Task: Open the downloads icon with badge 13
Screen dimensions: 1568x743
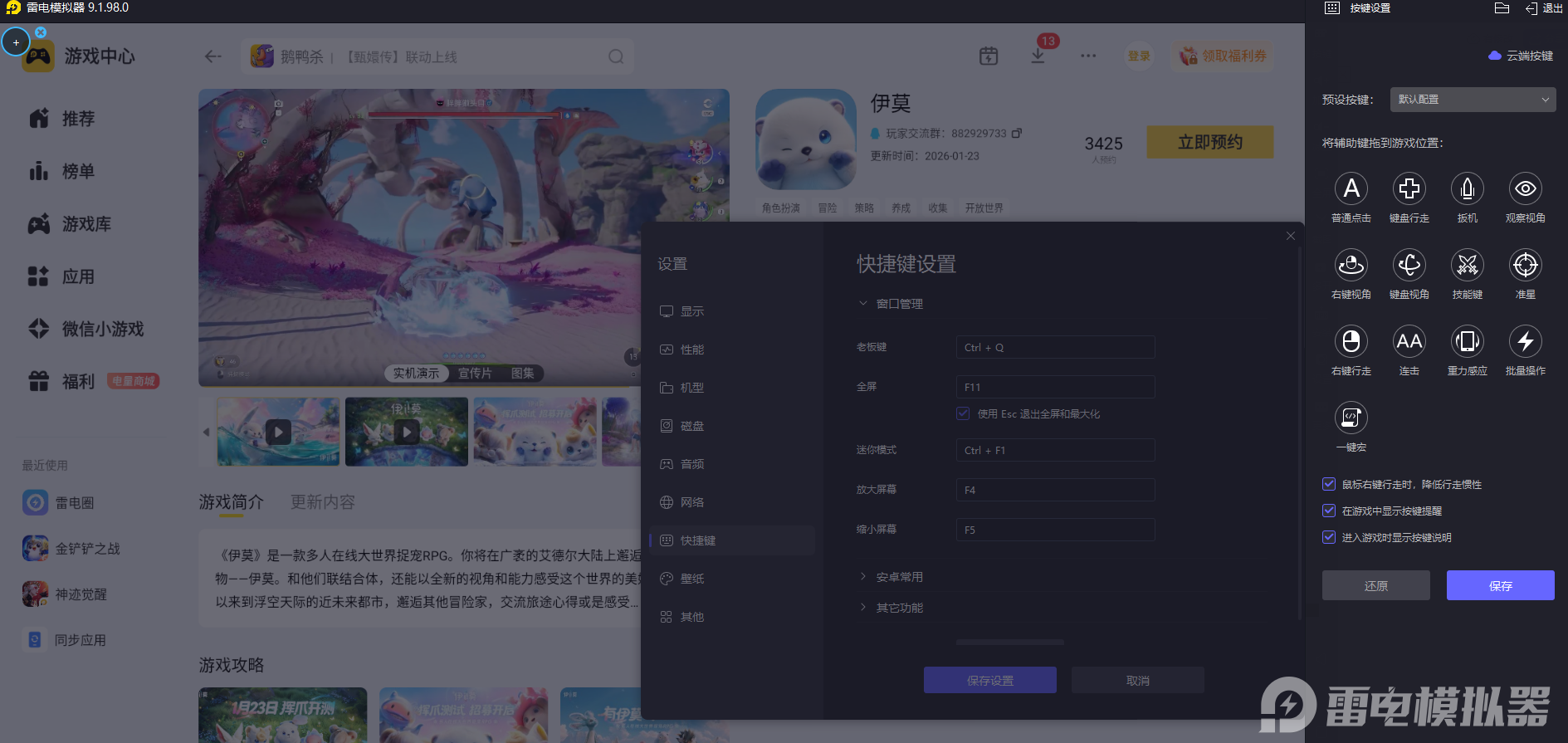Action: tap(1038, 56)
